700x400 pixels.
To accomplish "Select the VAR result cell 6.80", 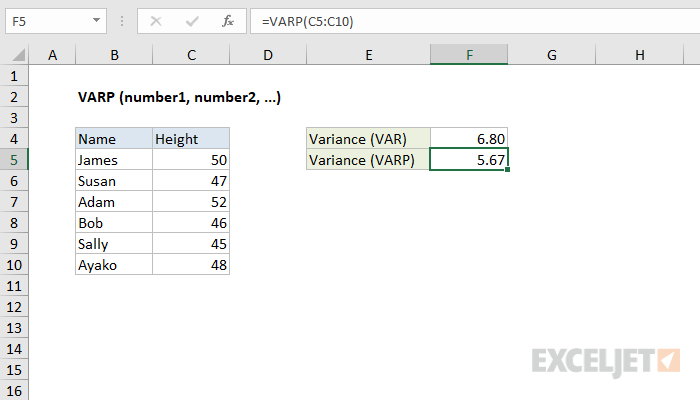I will (x=469, y=139).
